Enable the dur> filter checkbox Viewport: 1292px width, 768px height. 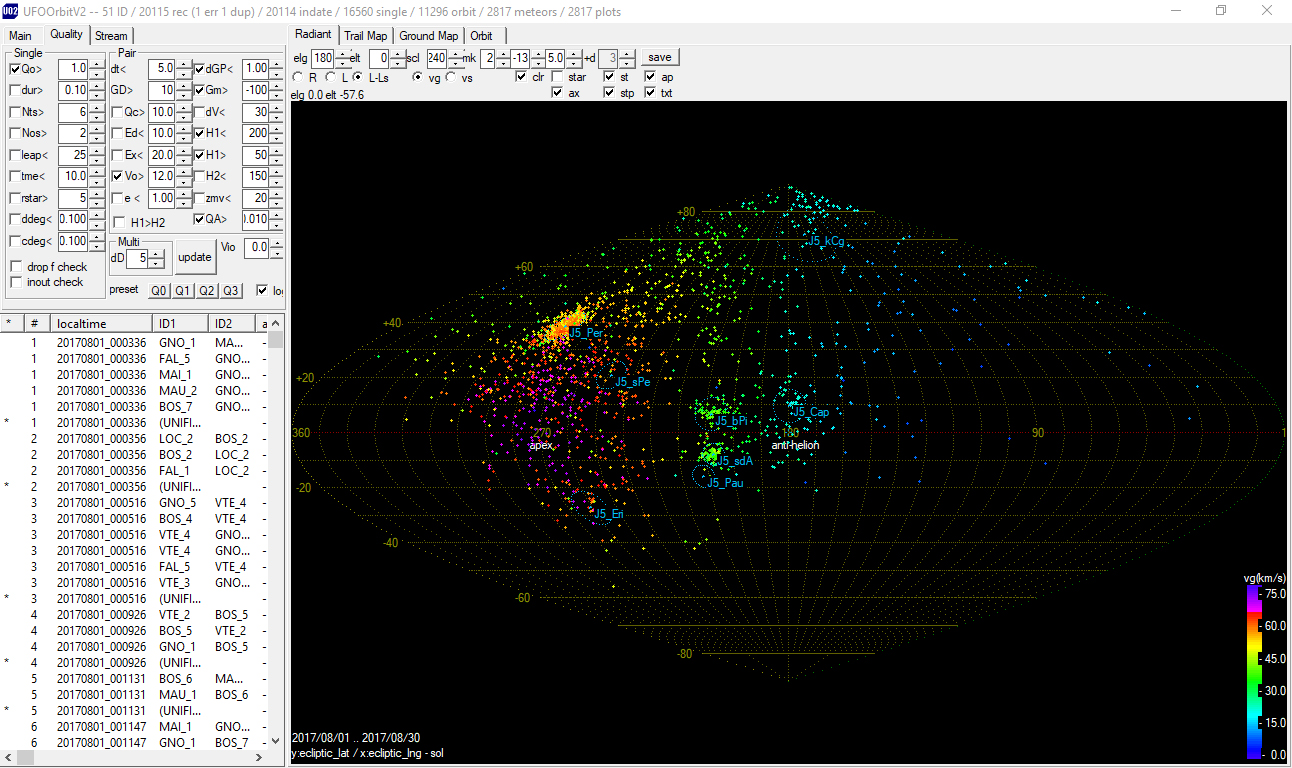coord(15,90)
